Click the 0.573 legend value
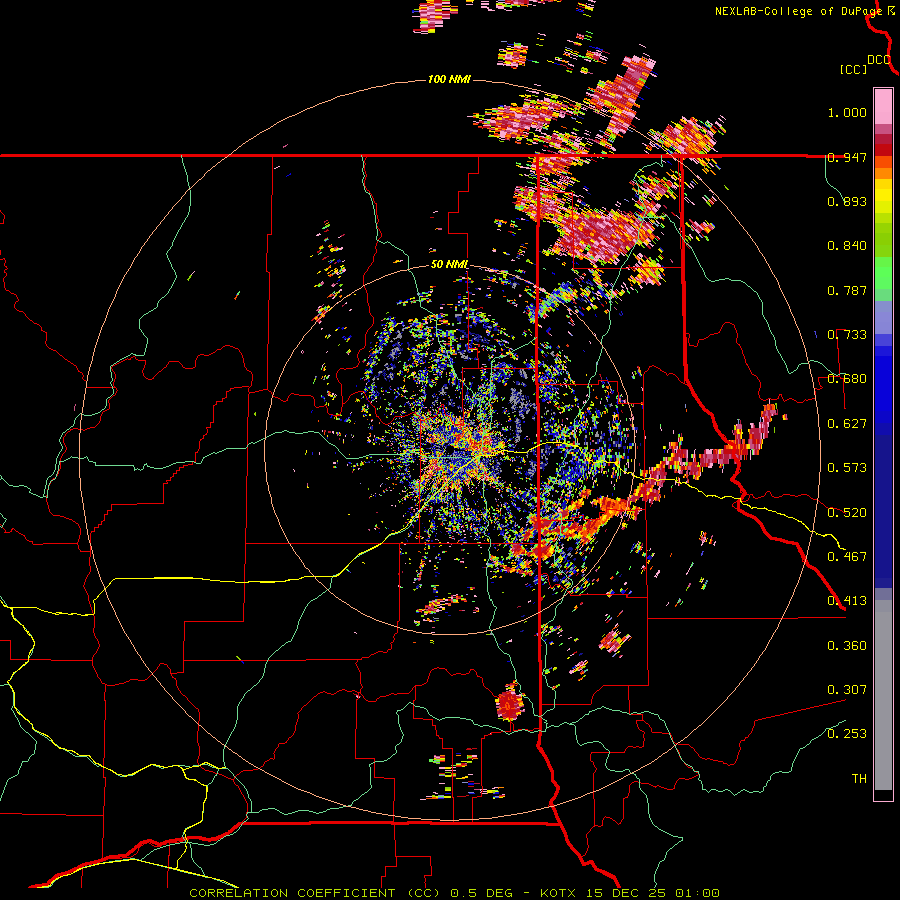Image resolution: width=900 pixels, height=900 pixels. click(847, 468)
